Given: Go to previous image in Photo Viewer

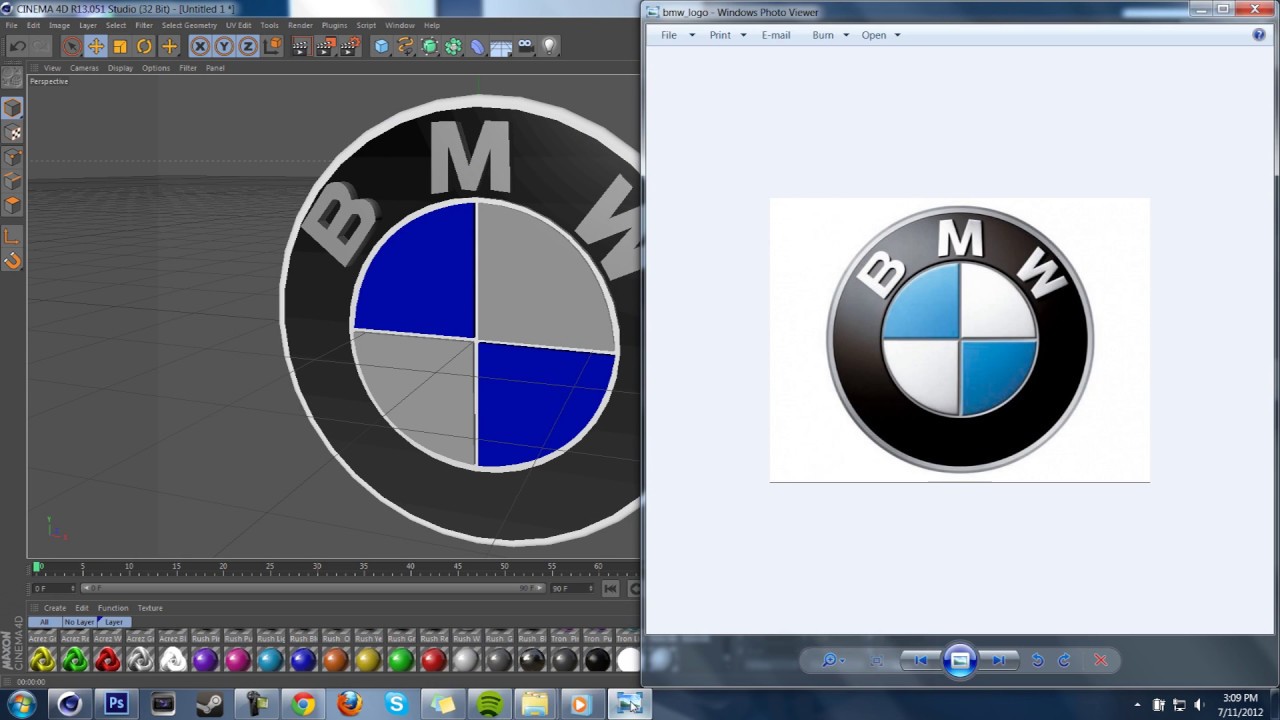Looking at the screenshot, I should click(921, 660).
